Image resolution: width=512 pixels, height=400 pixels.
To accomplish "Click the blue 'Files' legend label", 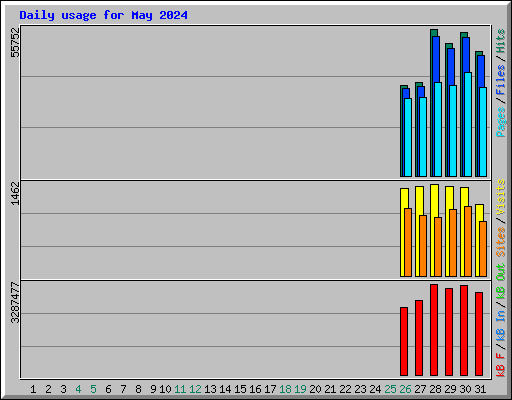I will (x=501, y=80).
